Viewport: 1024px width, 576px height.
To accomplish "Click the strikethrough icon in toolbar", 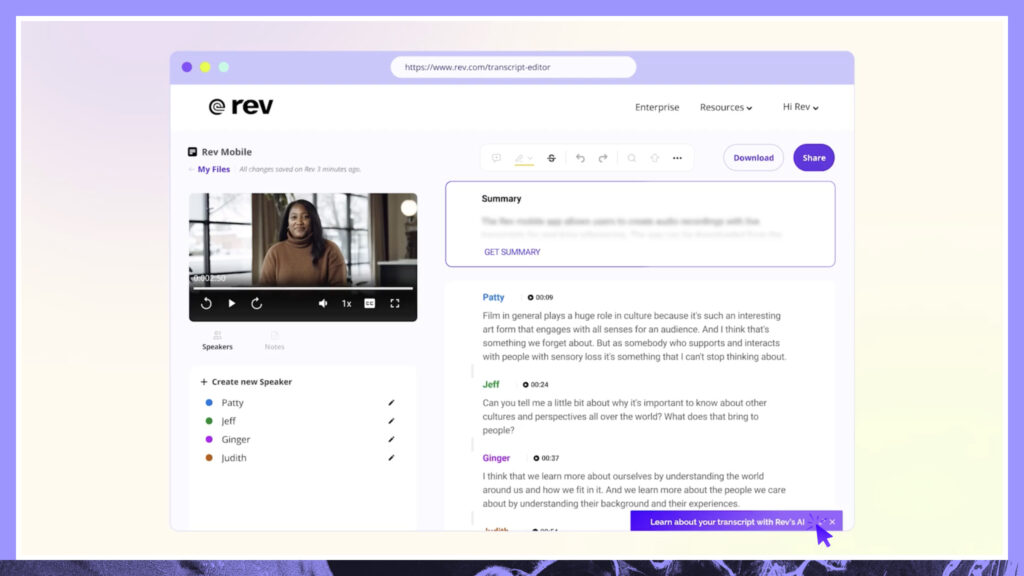I will (x=551, y=158).
